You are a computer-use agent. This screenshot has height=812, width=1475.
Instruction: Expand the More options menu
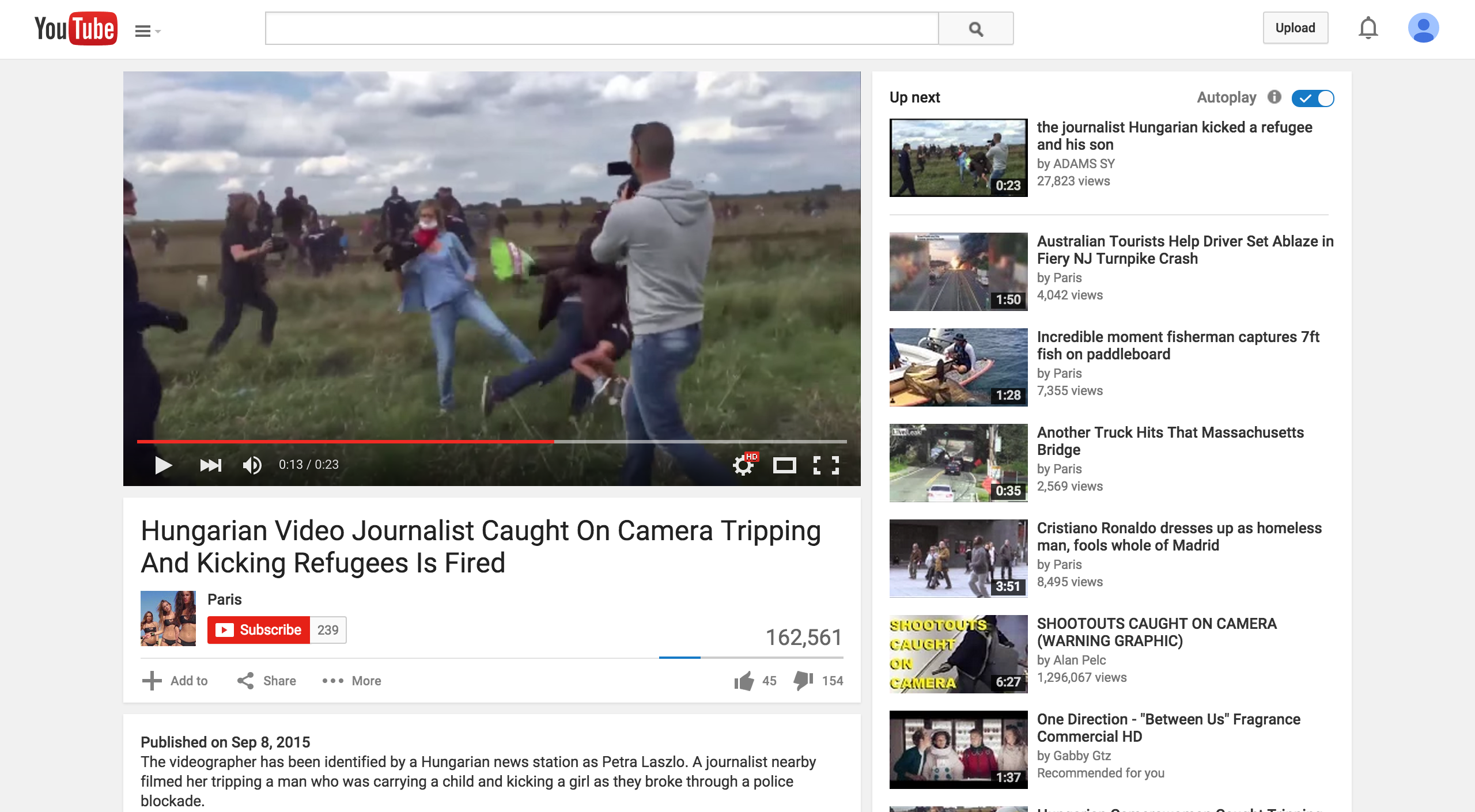[352, 681]
